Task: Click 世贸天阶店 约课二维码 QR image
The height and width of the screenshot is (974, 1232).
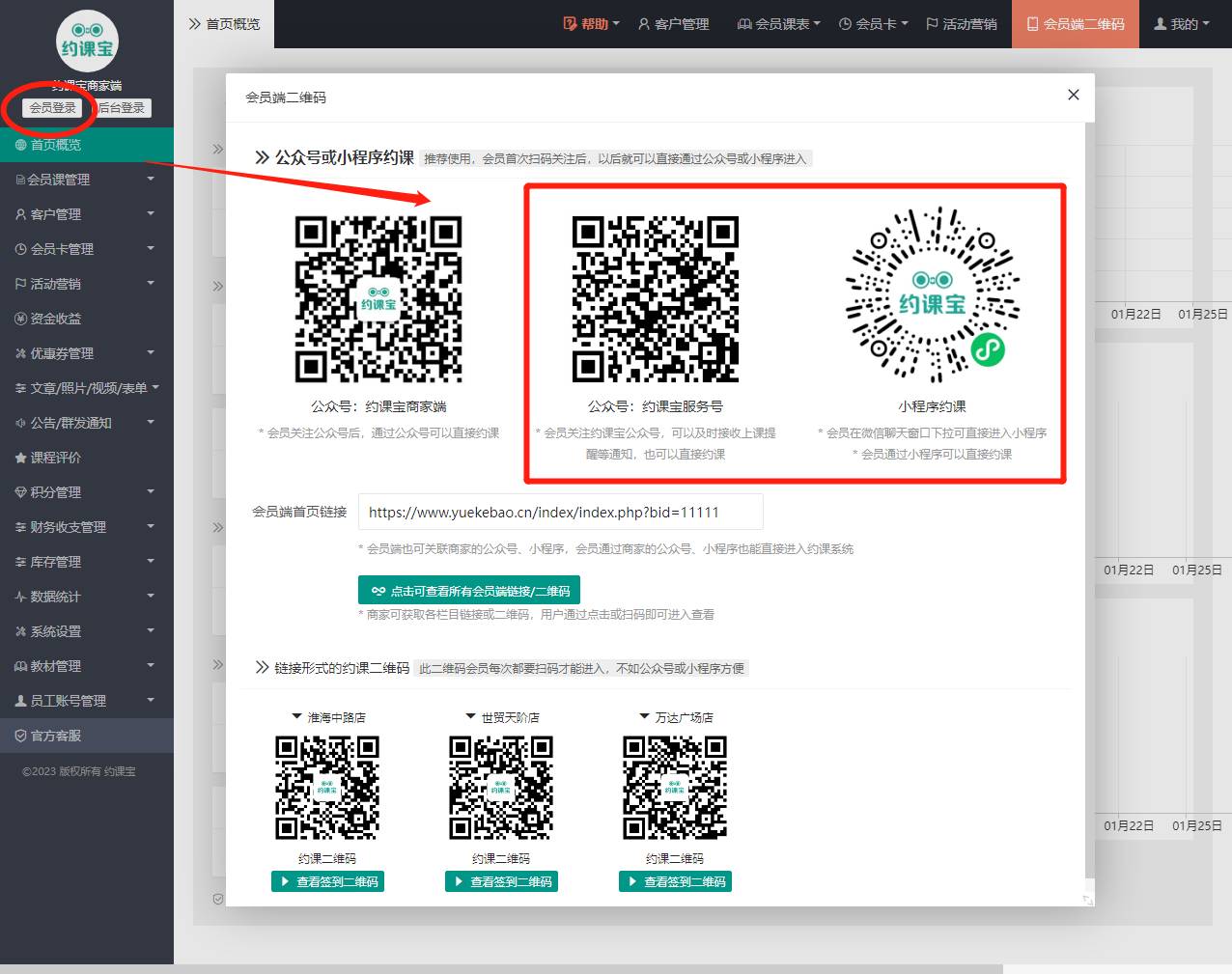Action: click(501, 788)
